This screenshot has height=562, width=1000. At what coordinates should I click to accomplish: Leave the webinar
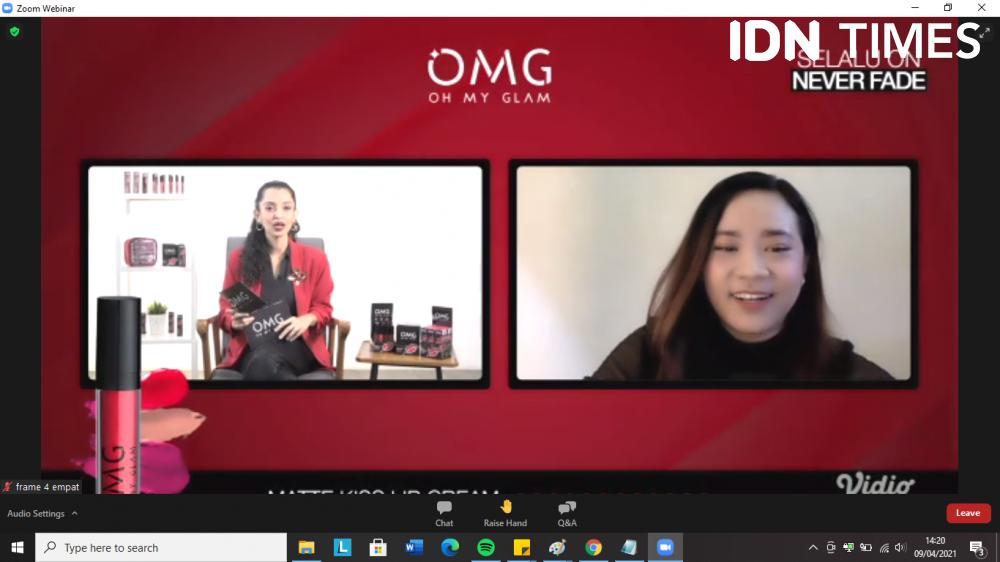tap(968, 513)
